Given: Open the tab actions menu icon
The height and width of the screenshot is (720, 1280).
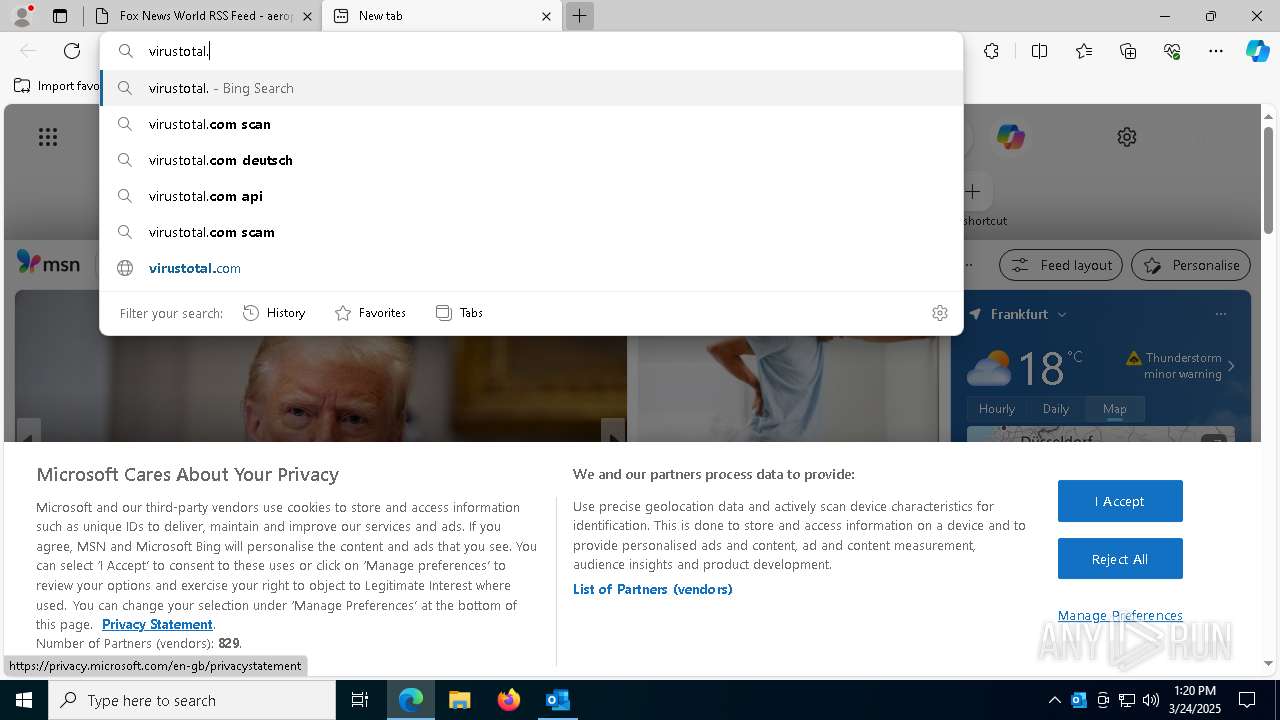Looking at the screenshot, I should (60, 16).
